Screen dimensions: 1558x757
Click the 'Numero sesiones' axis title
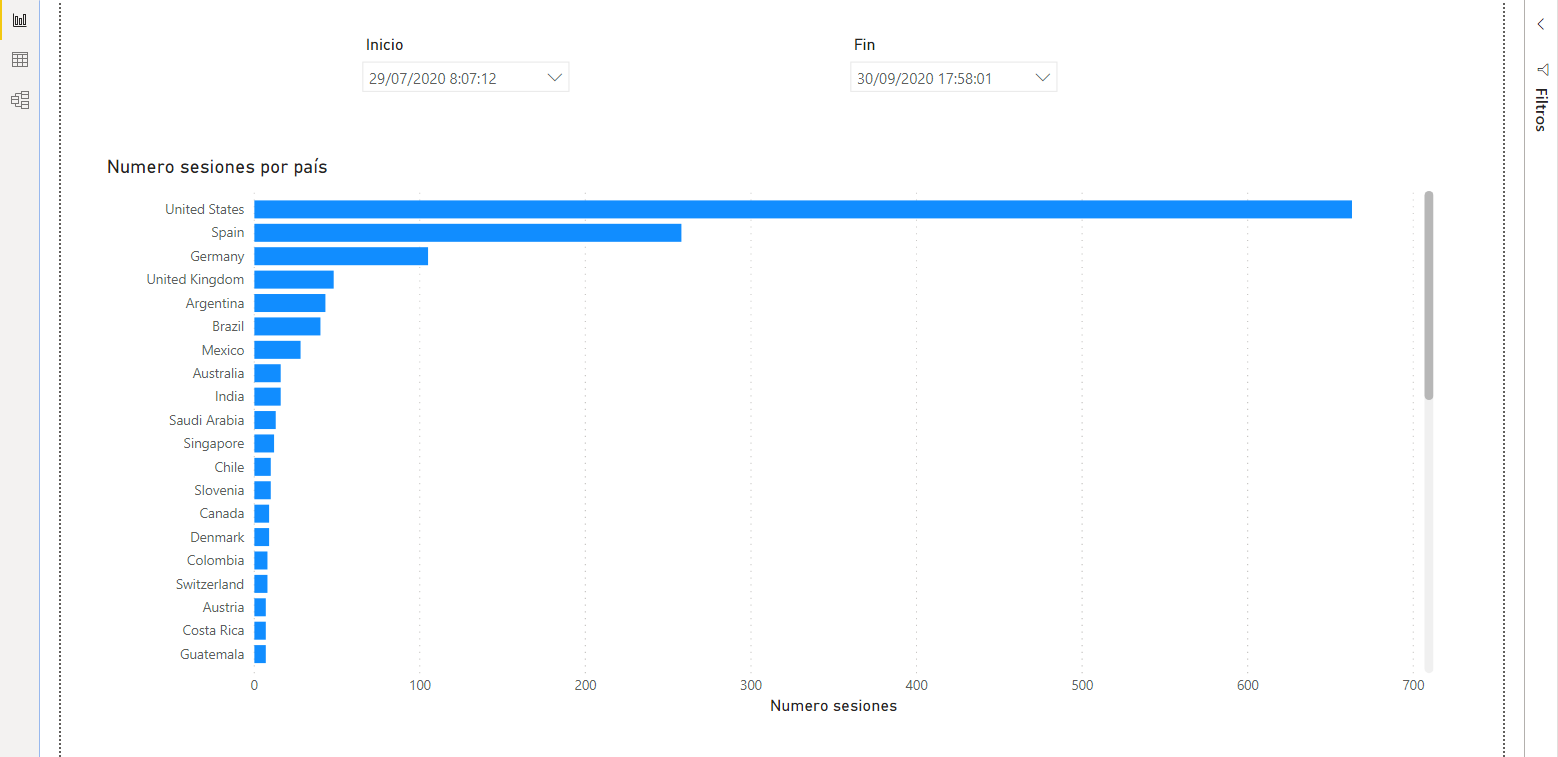(833, 705)
